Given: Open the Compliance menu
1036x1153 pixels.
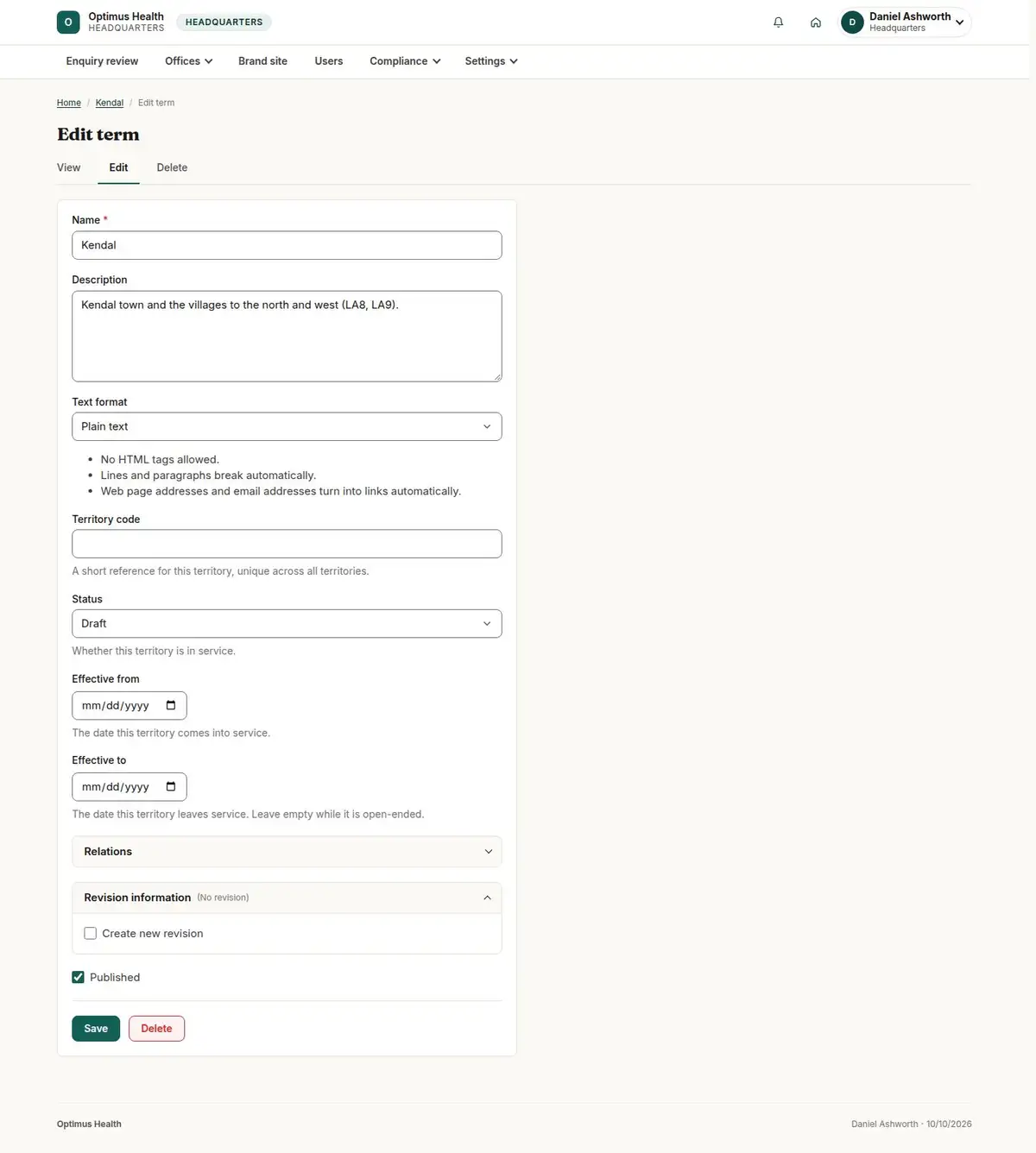Looking at the screenshot, I should [405, 61].
